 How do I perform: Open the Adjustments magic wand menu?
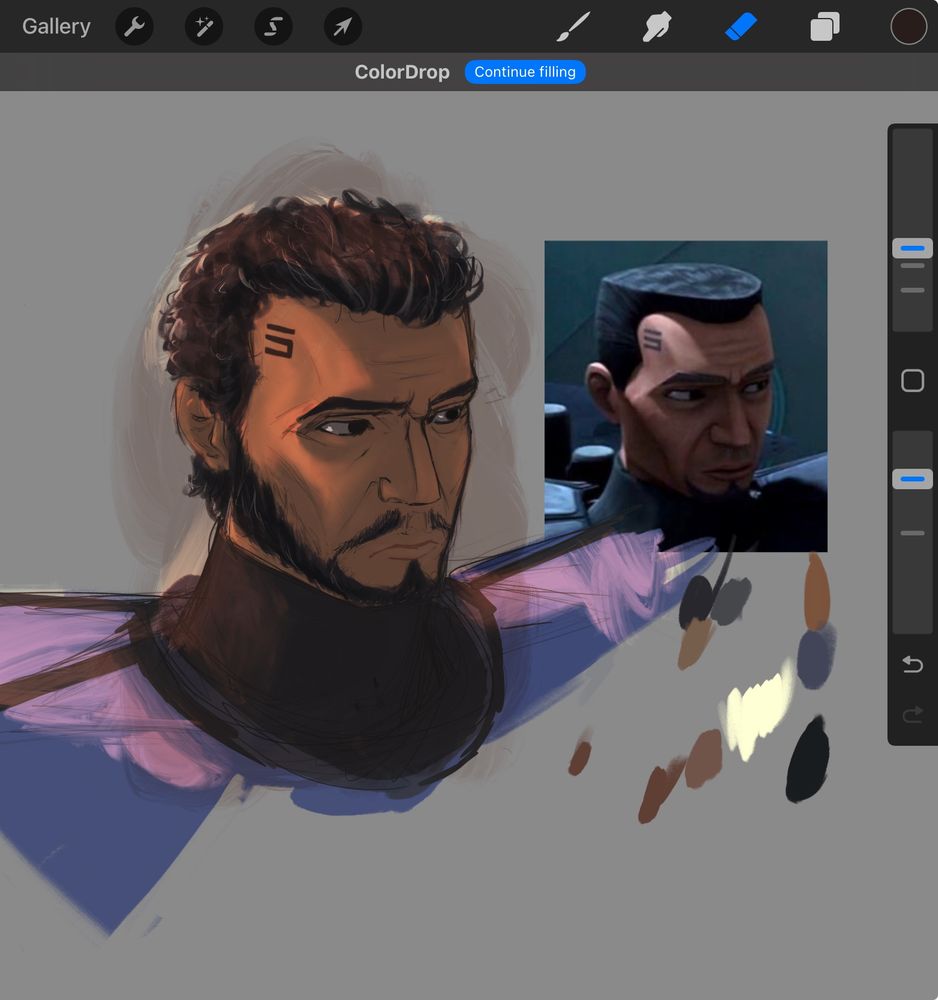click(x=204, y=27)
